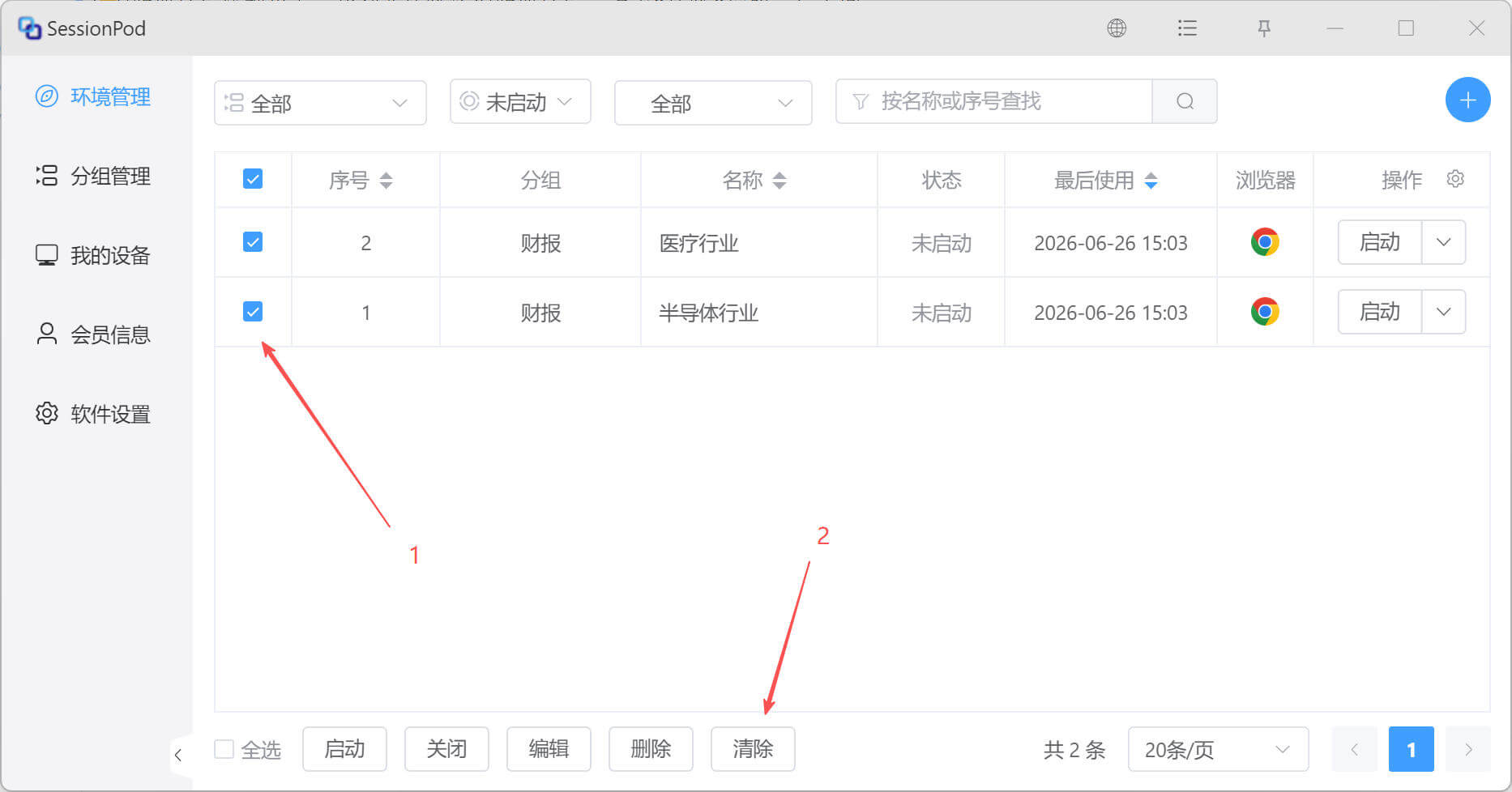
Task: Click the 半导体行业 name cell
Action: tap(759, 313)
